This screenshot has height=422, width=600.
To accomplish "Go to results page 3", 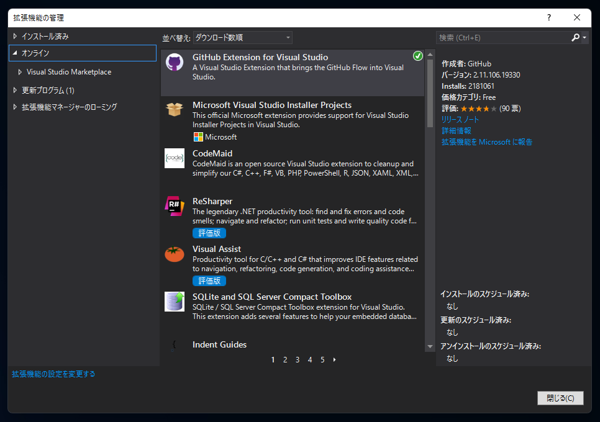I will pyautogui.click(x=297, y=360).
